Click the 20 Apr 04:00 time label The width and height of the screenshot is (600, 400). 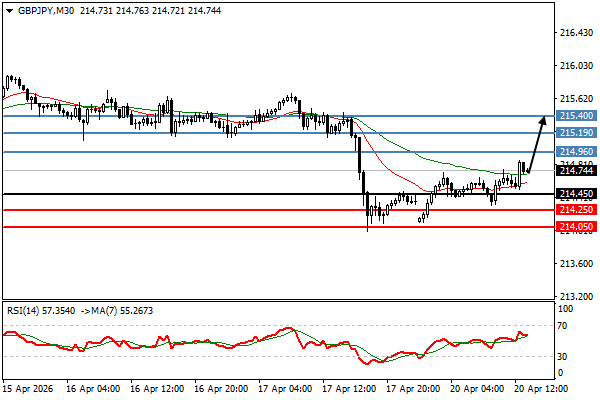[476, 387]
